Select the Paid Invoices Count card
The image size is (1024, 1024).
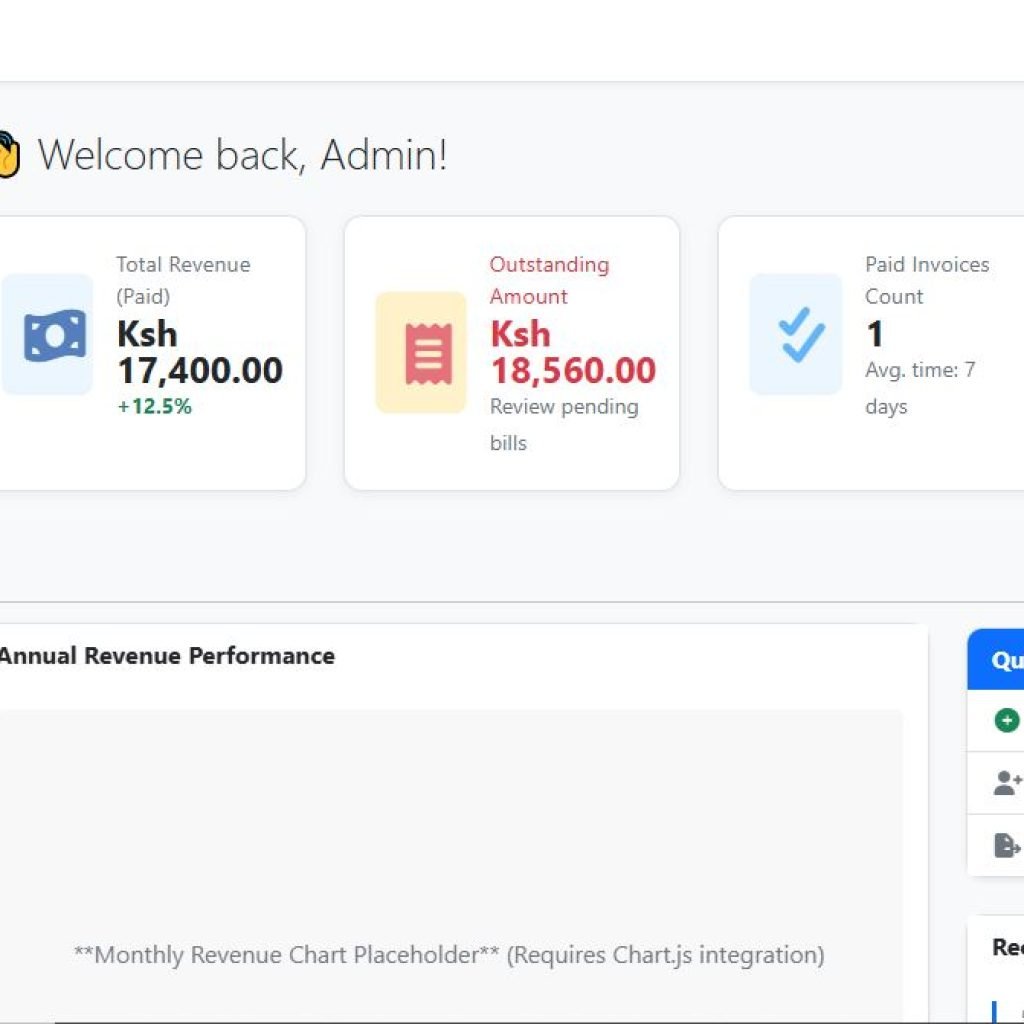[x=870, y=351]
